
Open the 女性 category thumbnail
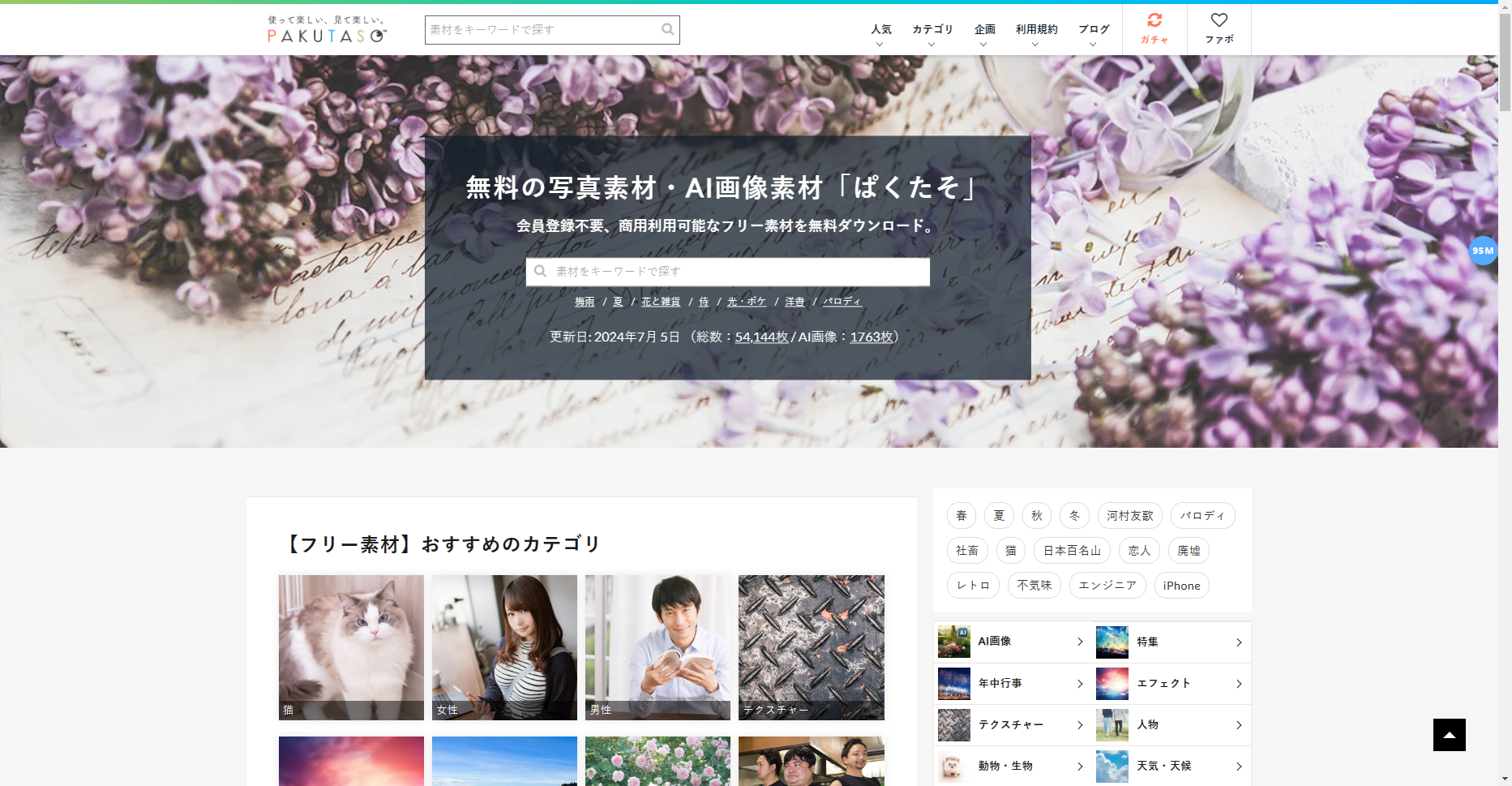[x=504, y=647]
